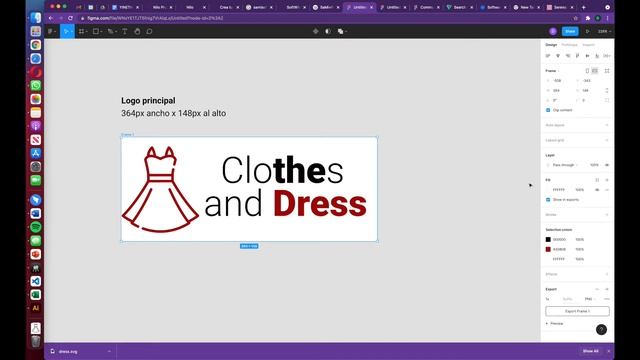Image resolution: width=640 pixels, height=360 pixels.
Task: Click the Resize to fit icon
Action: coord(607,71)
